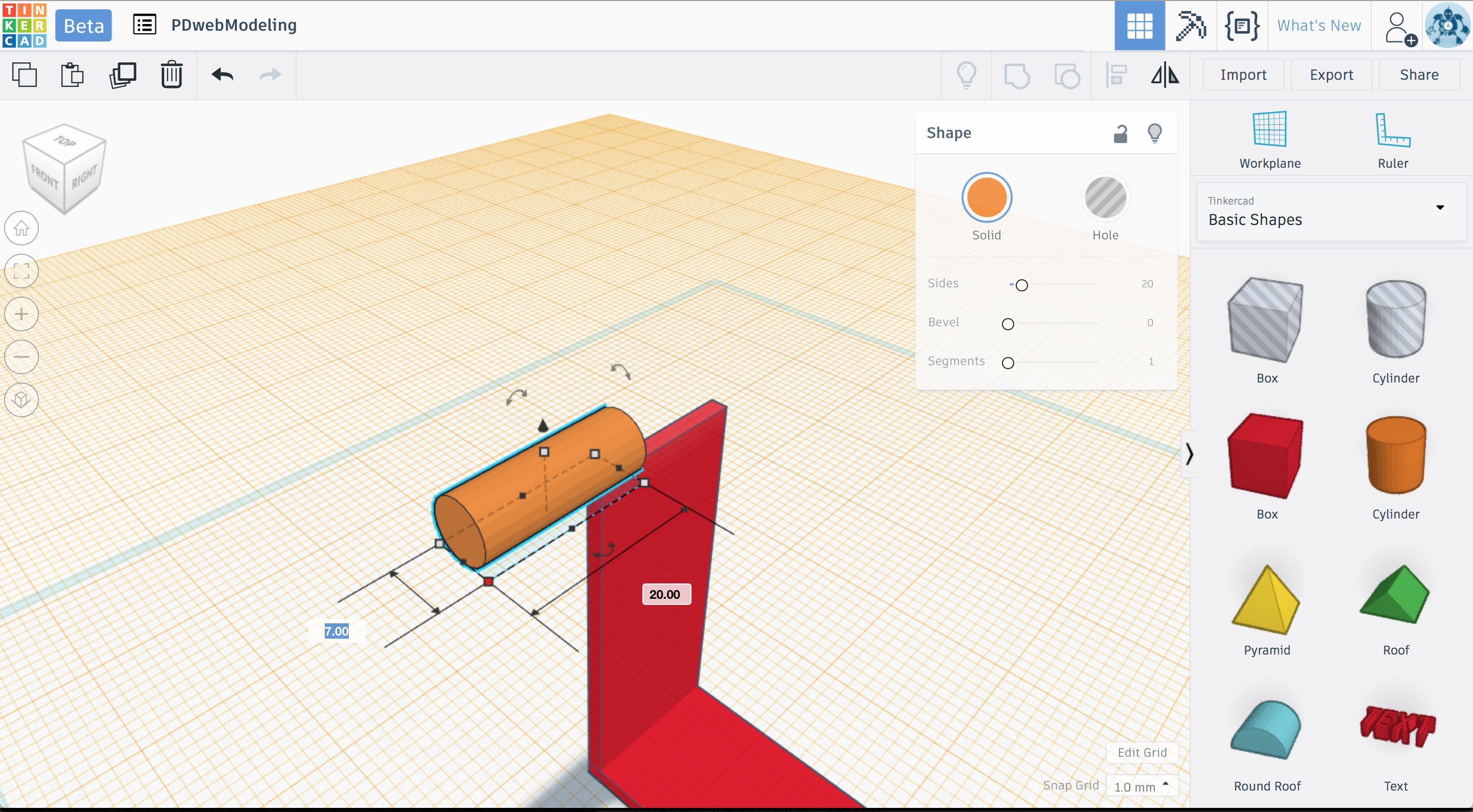Click the home view icon

coord(21,228)
